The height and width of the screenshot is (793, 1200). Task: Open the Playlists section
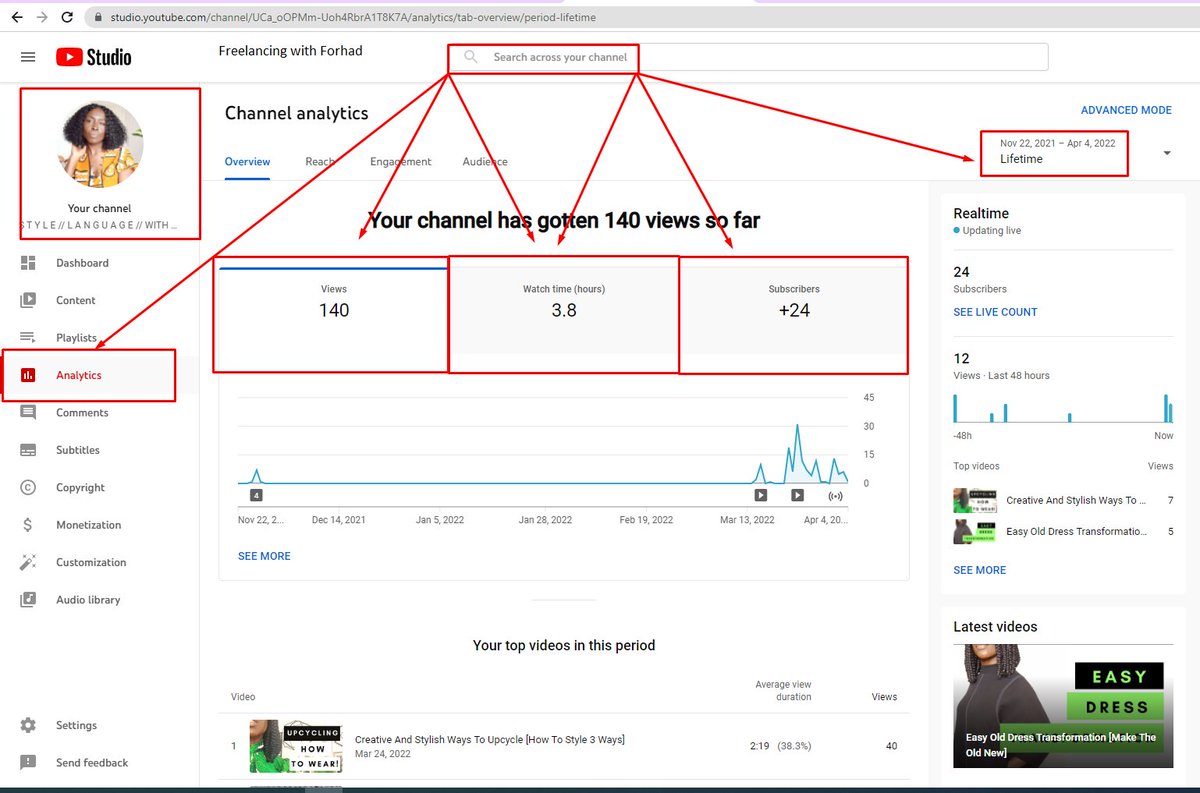[76, 337]
